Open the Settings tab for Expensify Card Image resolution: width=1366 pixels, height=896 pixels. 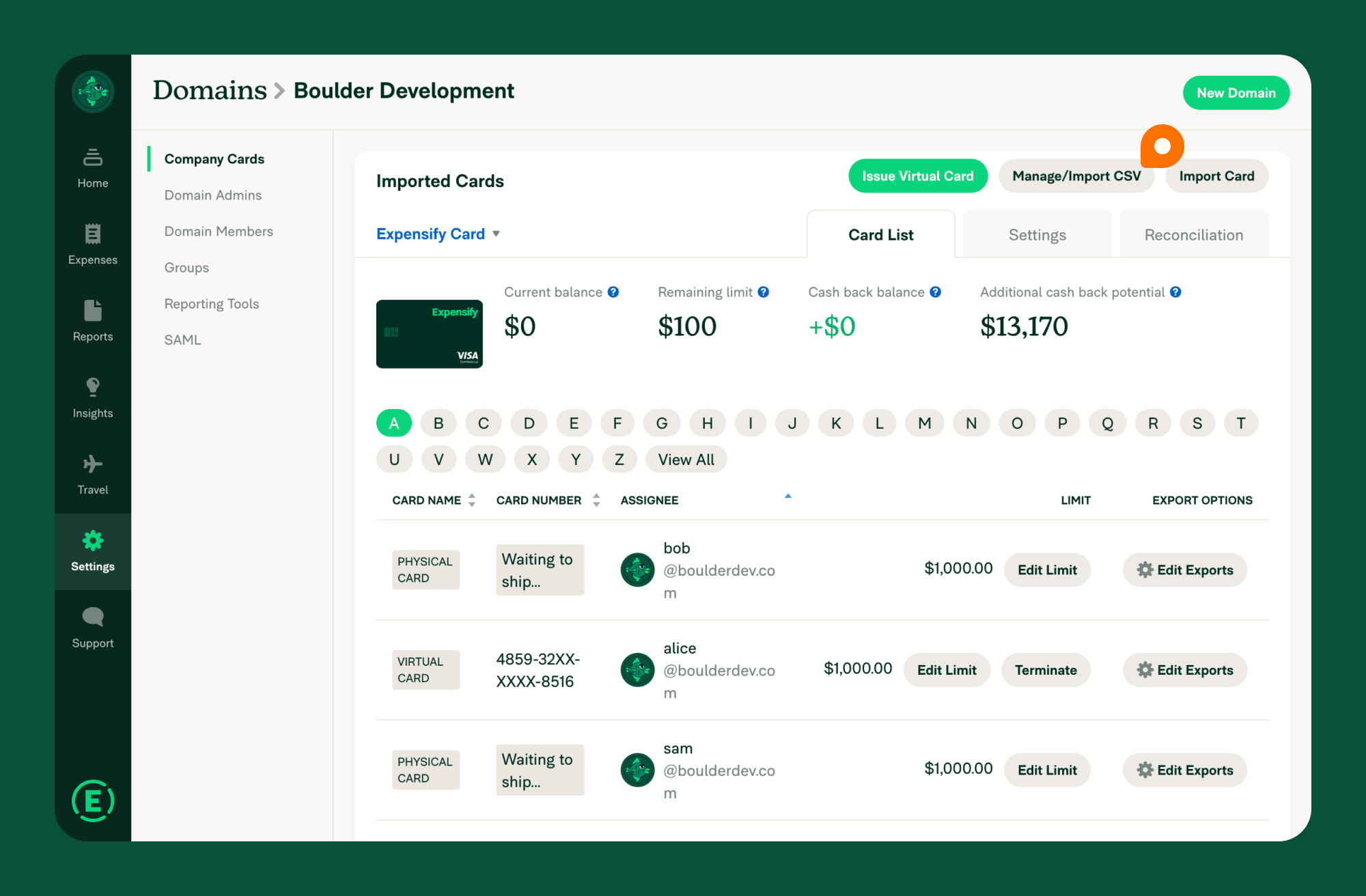pos(1037,234)
